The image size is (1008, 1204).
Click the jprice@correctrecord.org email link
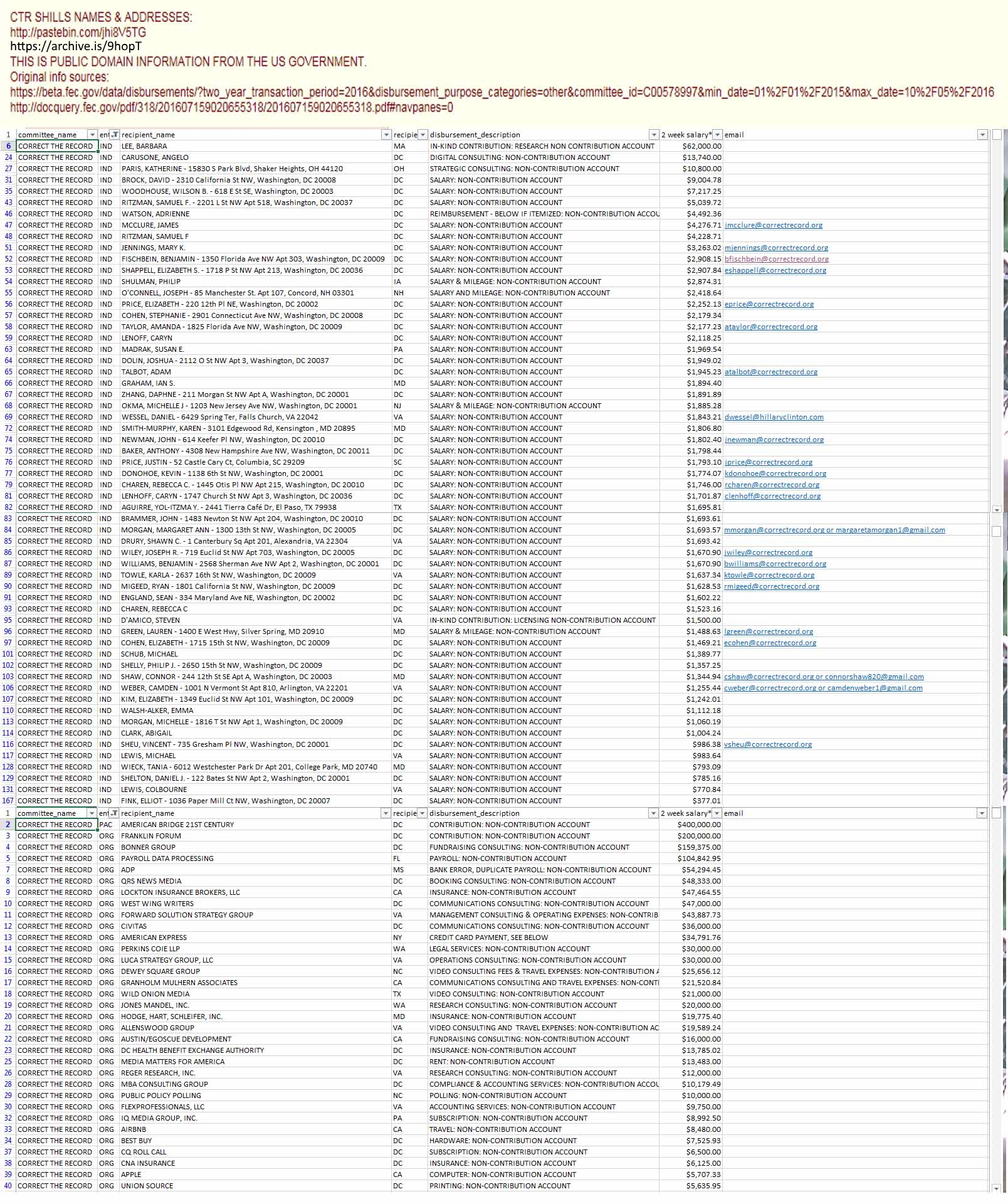pos(769,462)
